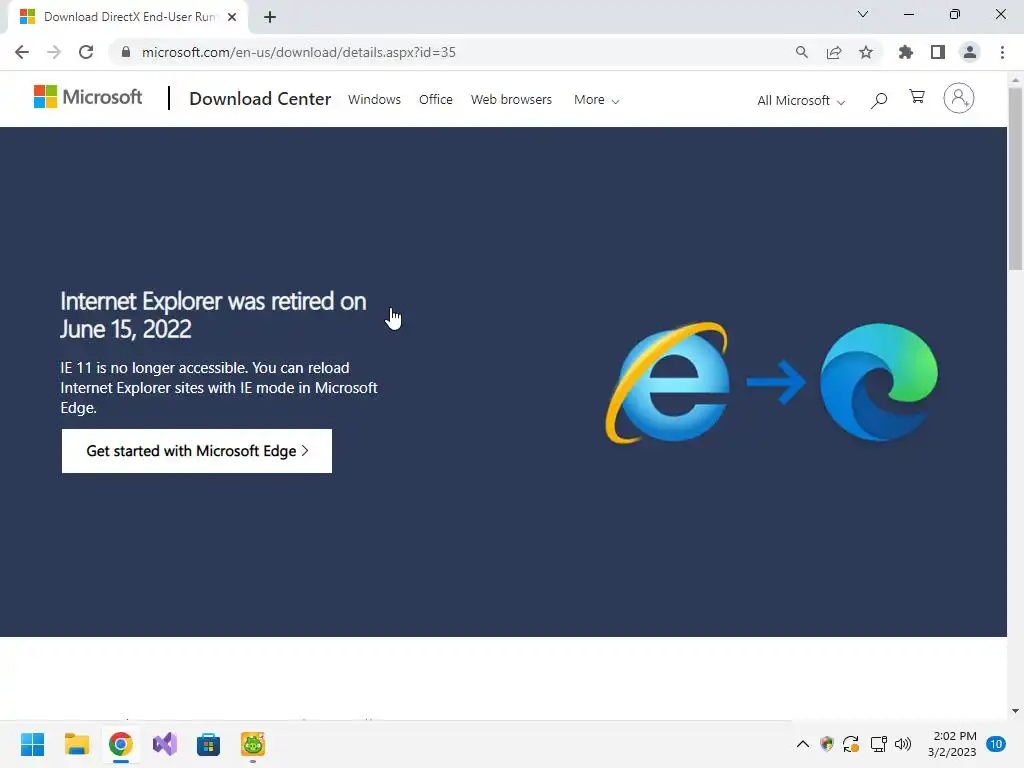Screen dimensions: 1024x768
Task: Open the Chrome three-dot menu
Action: (1002, 52)
